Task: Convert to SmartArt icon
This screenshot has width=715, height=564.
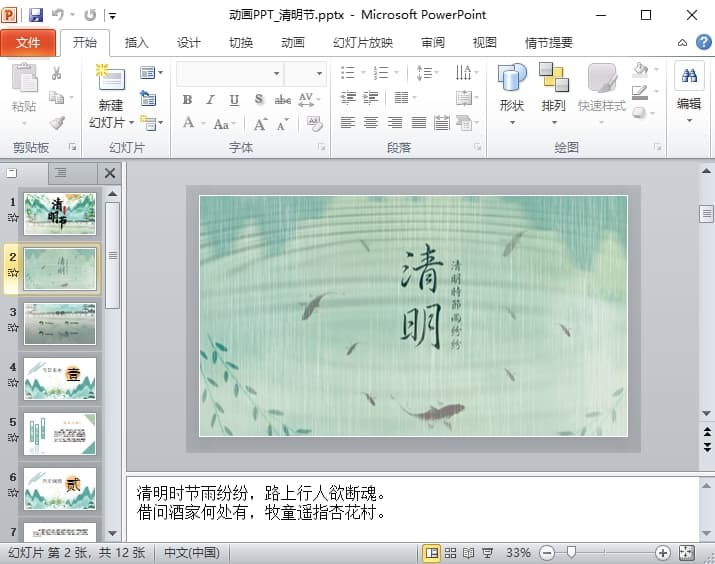Action: pos(466,123)
